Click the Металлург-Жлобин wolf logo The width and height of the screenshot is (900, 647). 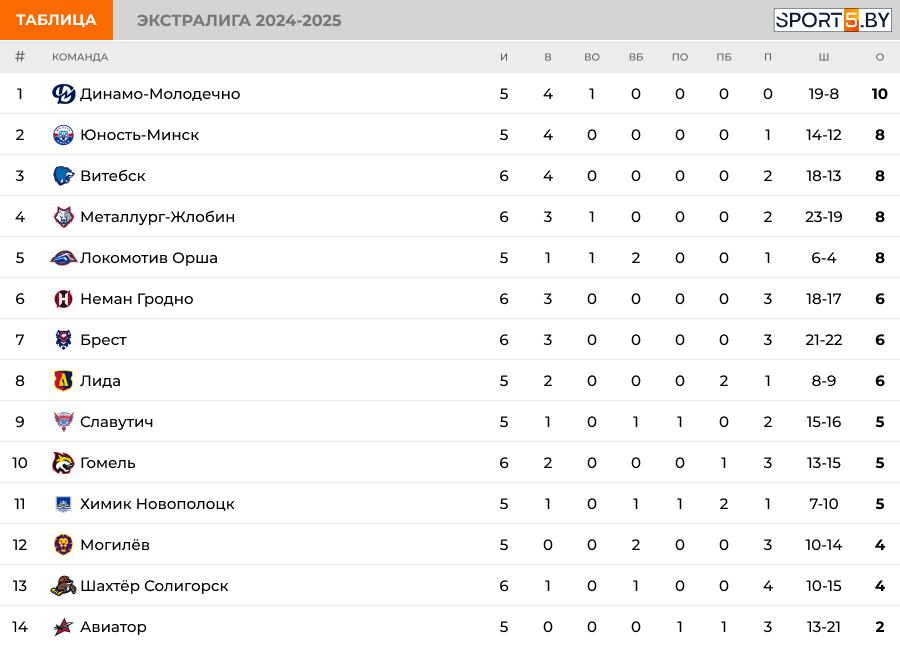63,217
